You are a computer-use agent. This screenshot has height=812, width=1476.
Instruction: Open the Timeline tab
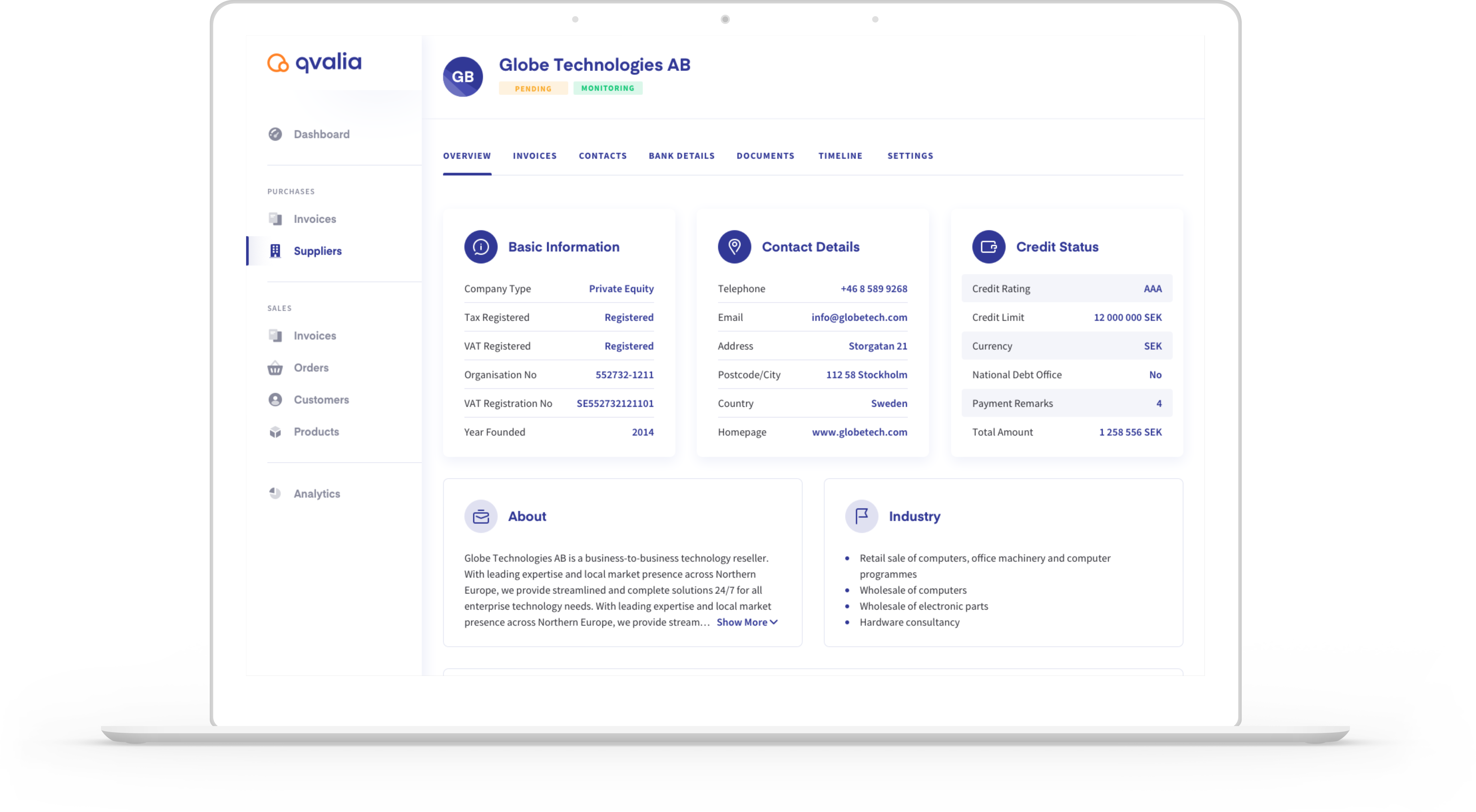point(840,156)
